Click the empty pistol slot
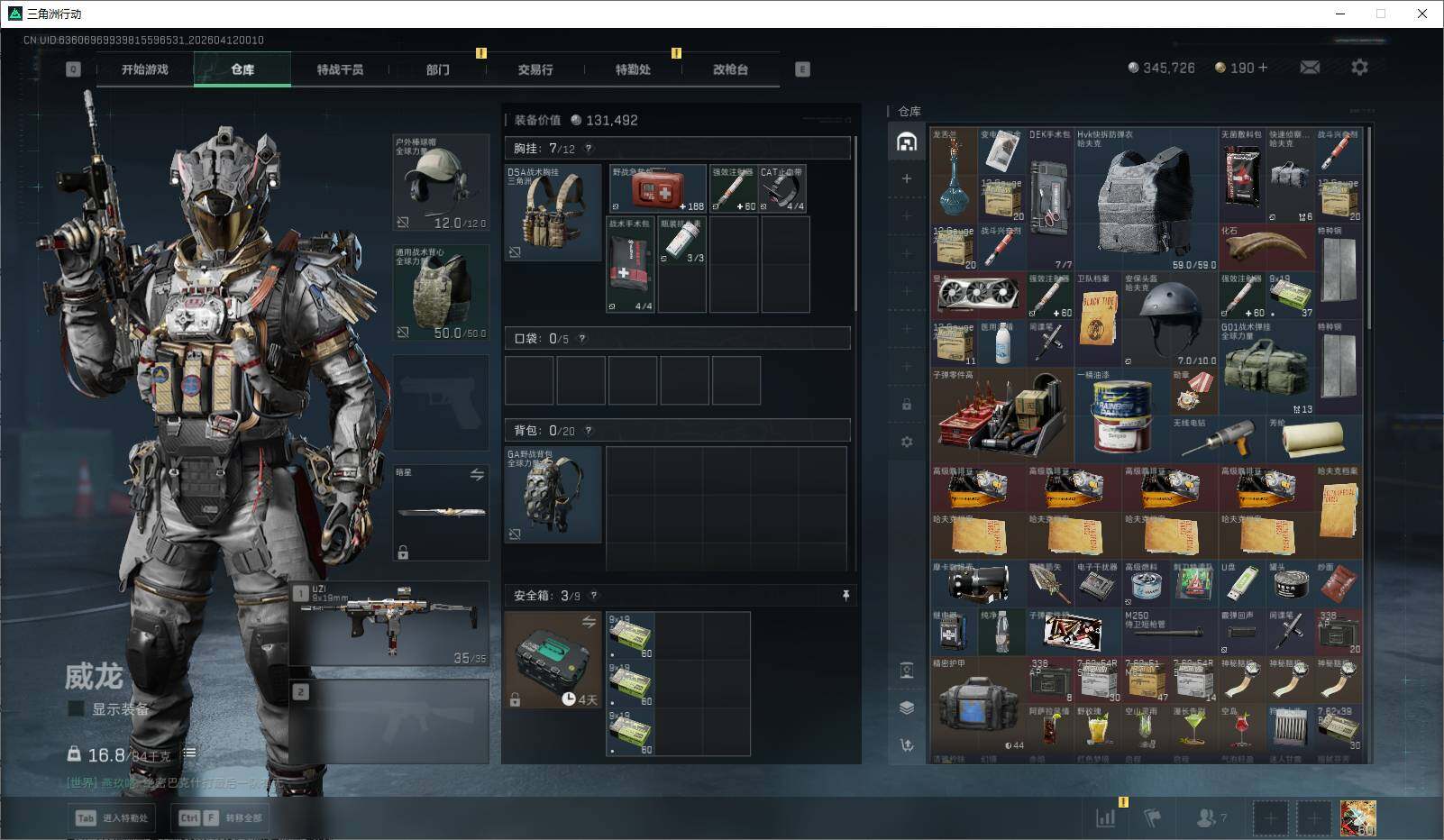 pos(442,402)
